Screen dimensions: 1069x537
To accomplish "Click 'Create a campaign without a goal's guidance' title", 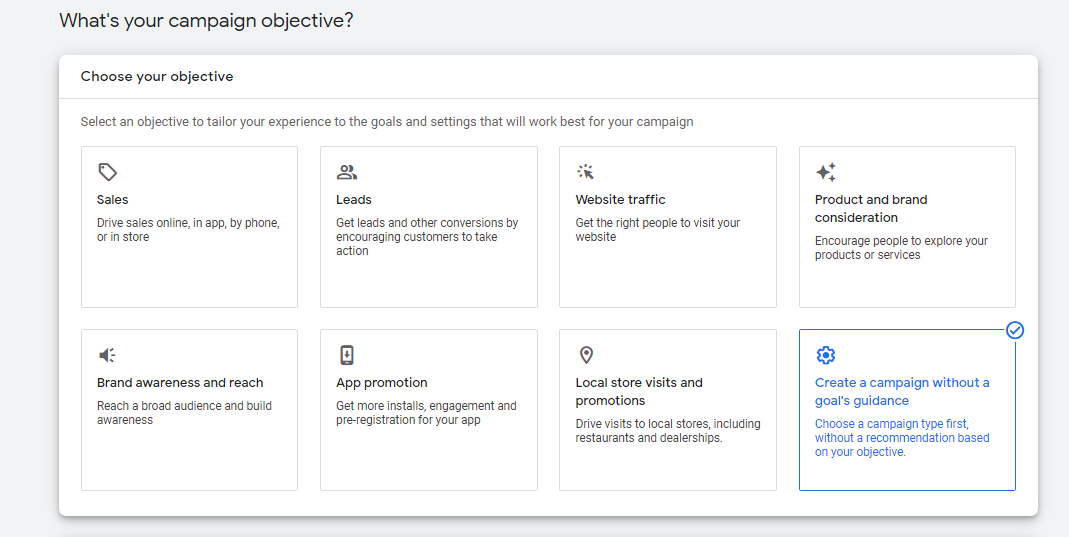I will (901, 391).
